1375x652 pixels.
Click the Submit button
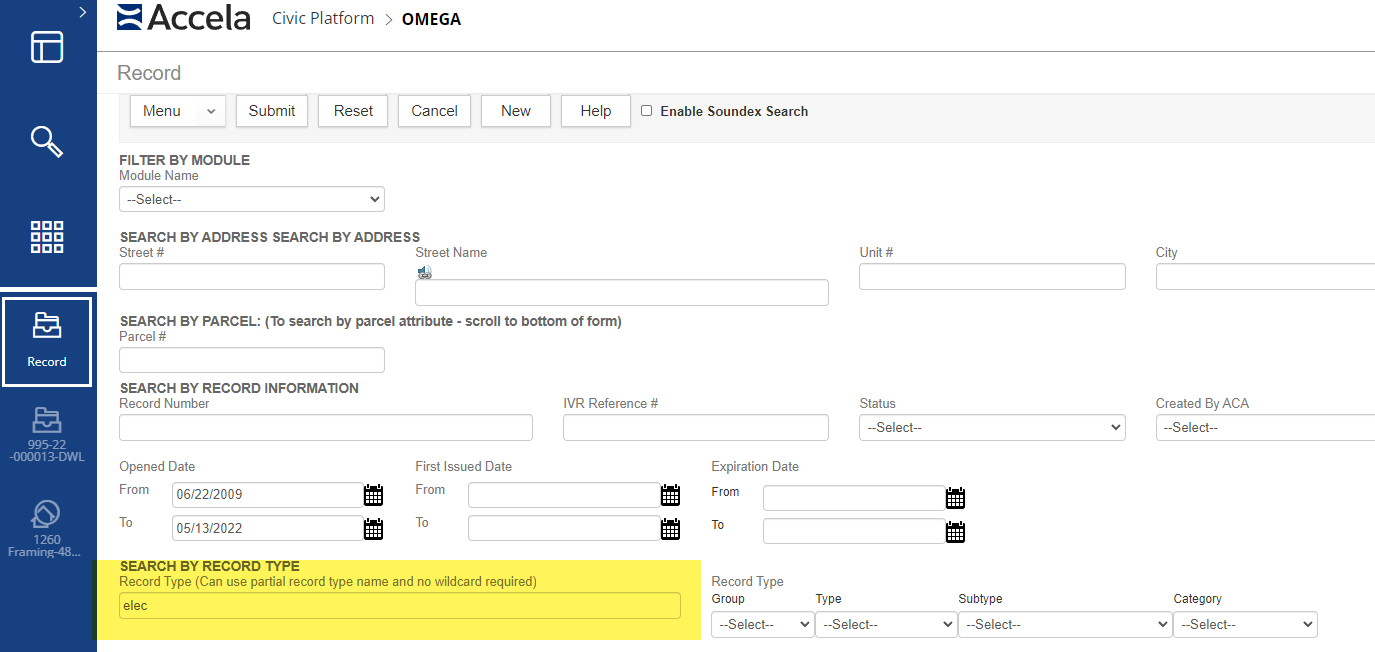(x=272, y=111)
